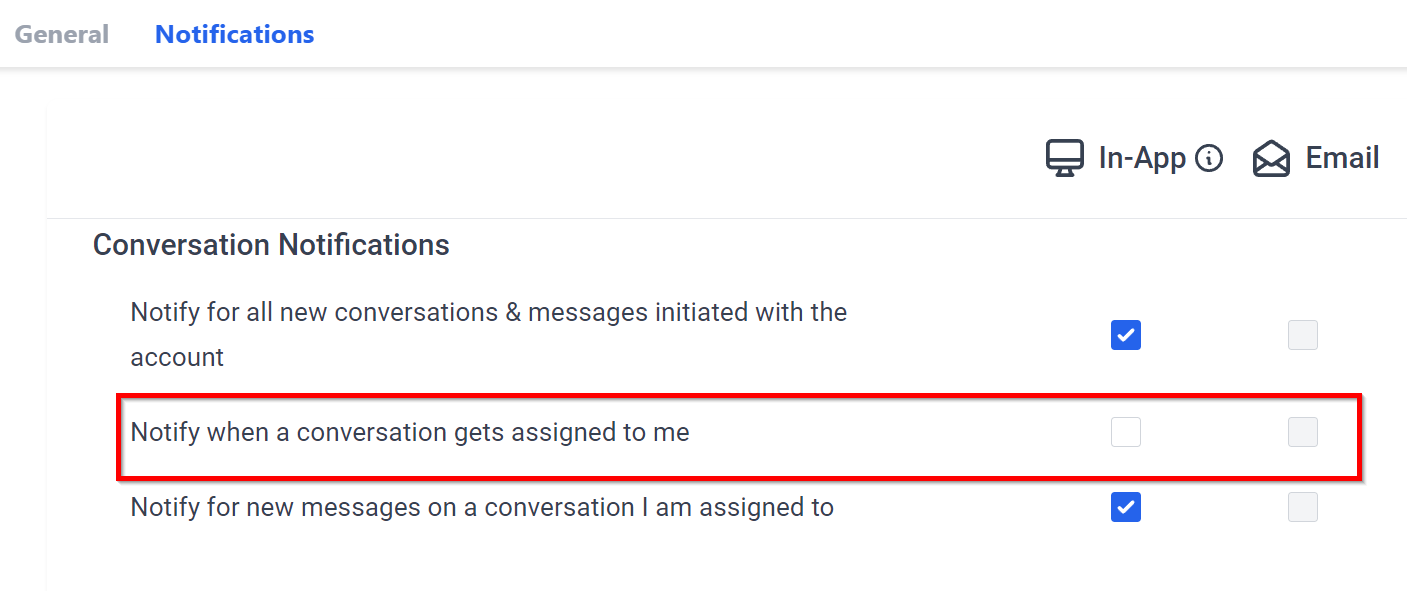Viewport: 1407px width, 591px height.
Task: Click 'Notify when a conversation gets assigned' text
Action: click(x=410, y=433)
